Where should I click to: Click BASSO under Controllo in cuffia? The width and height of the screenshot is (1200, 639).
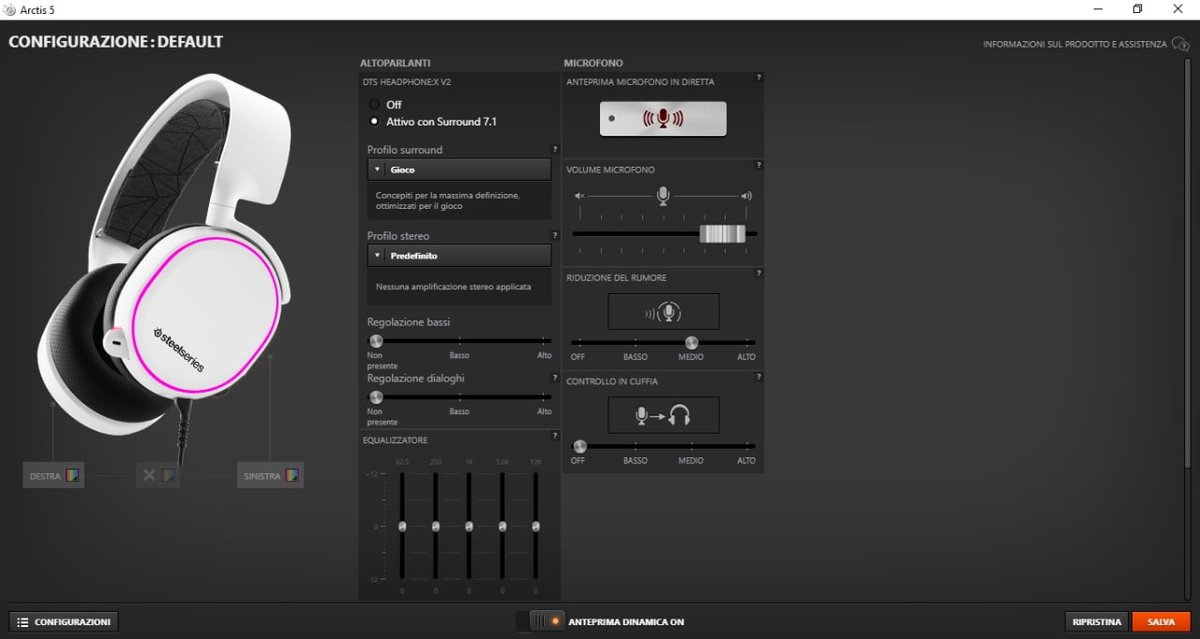(x=635, y=461)
